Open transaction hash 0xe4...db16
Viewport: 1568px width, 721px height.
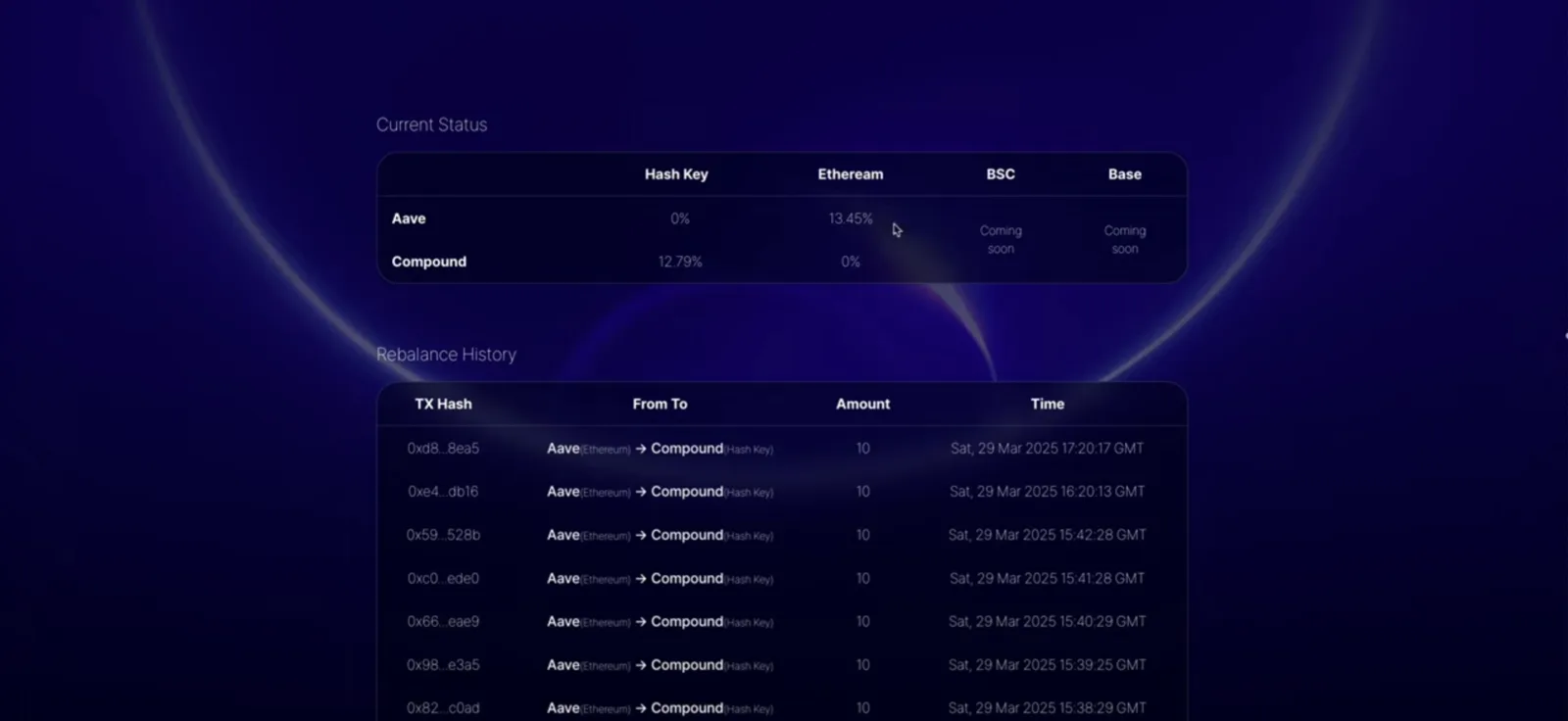tap(443, 492)
